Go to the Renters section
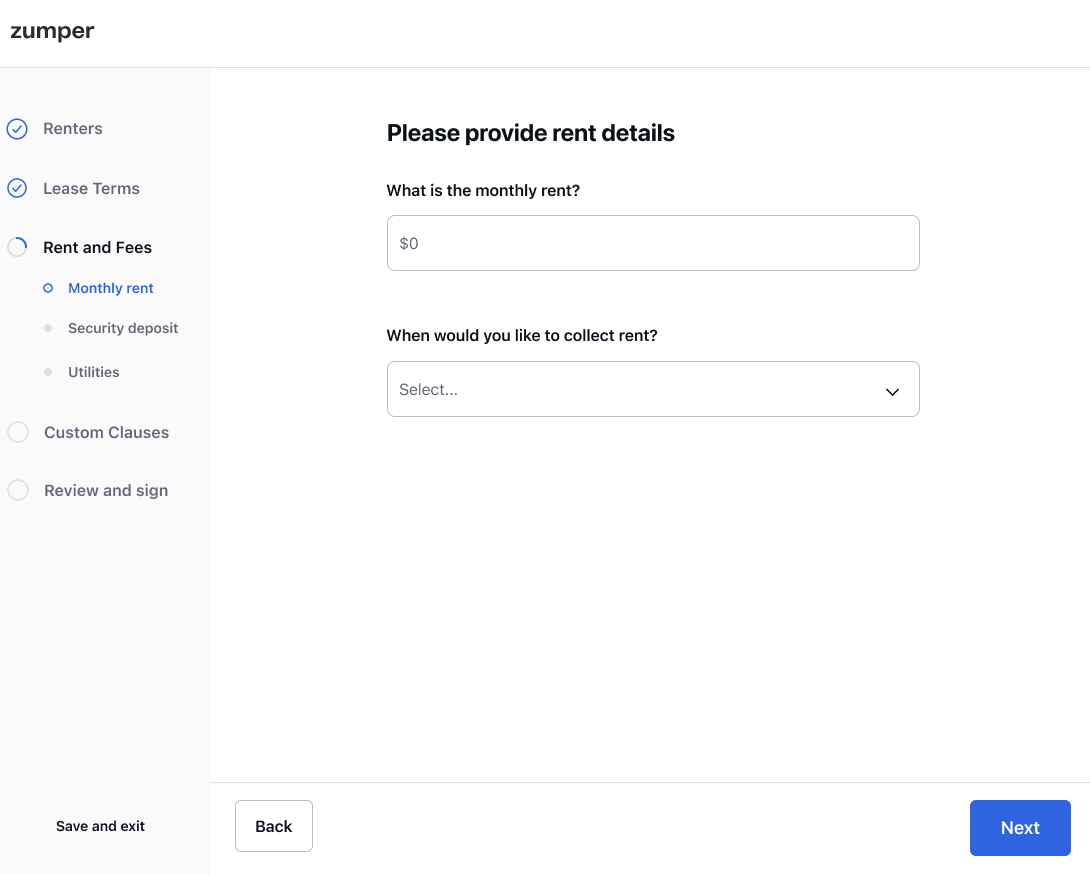 (x=73, y=129)
